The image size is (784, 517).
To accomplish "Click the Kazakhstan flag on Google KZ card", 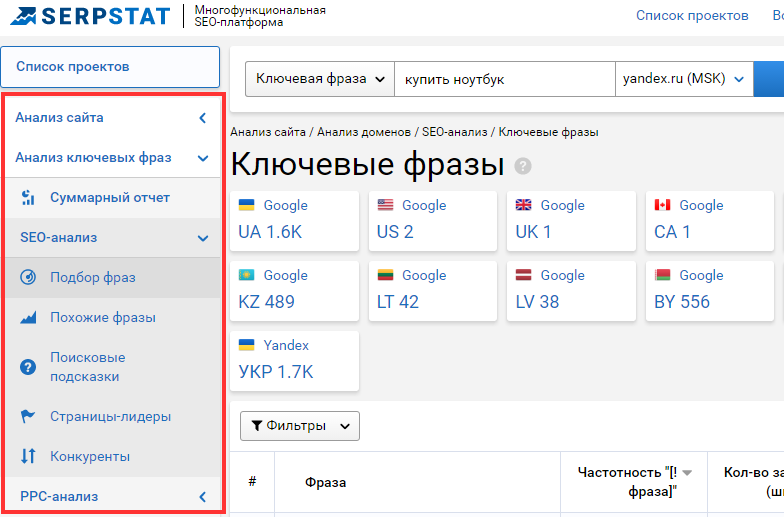I will (246, 274).
